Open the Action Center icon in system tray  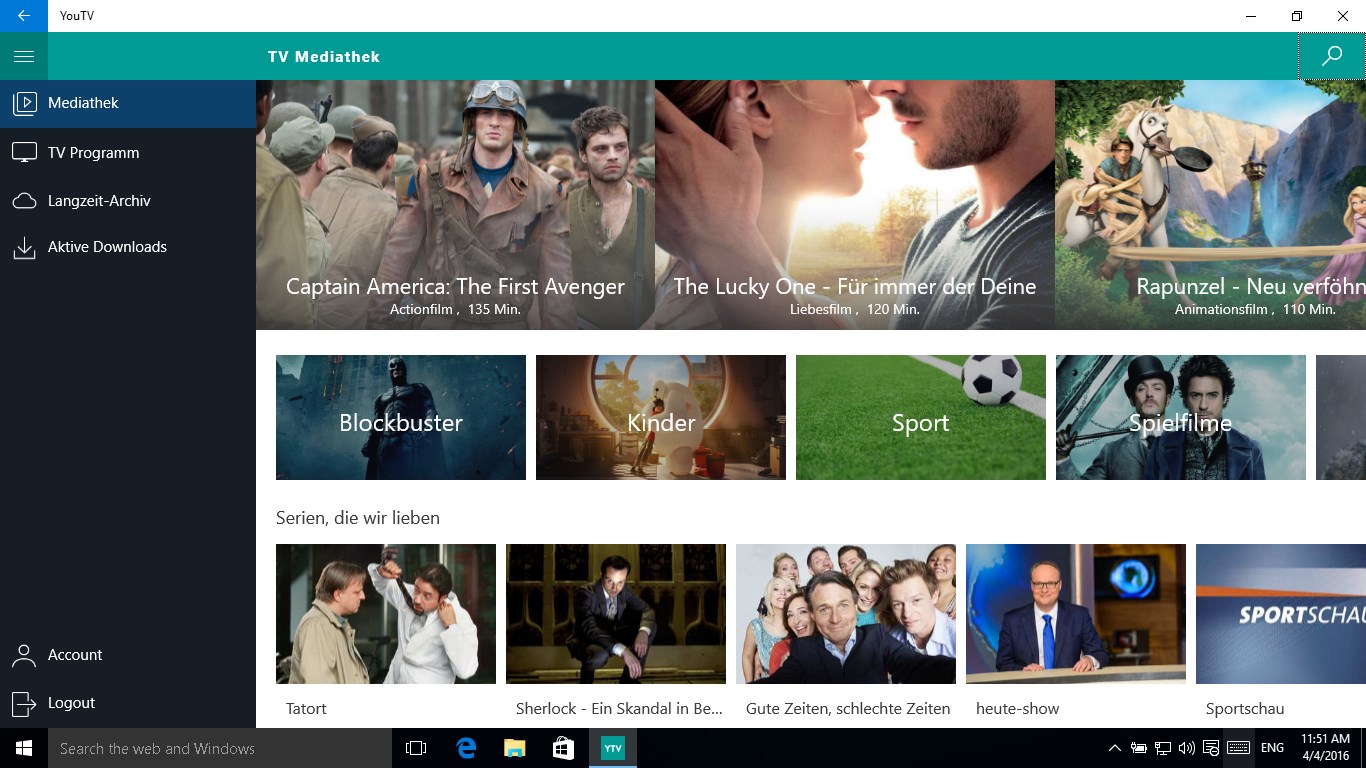click(x=1211, y=748)
